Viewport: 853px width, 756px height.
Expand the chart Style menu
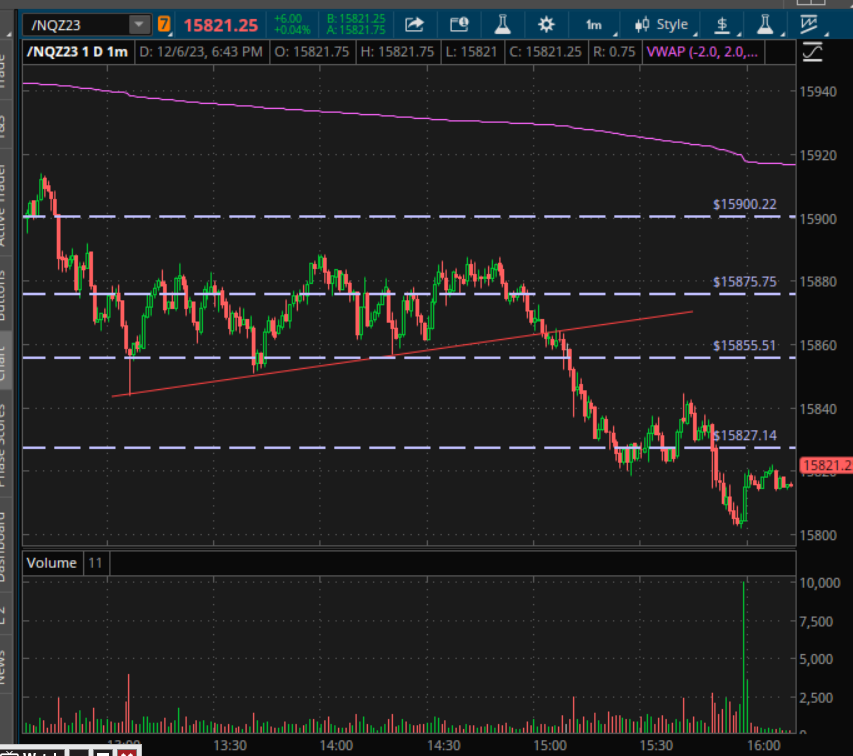pos(663,24)
